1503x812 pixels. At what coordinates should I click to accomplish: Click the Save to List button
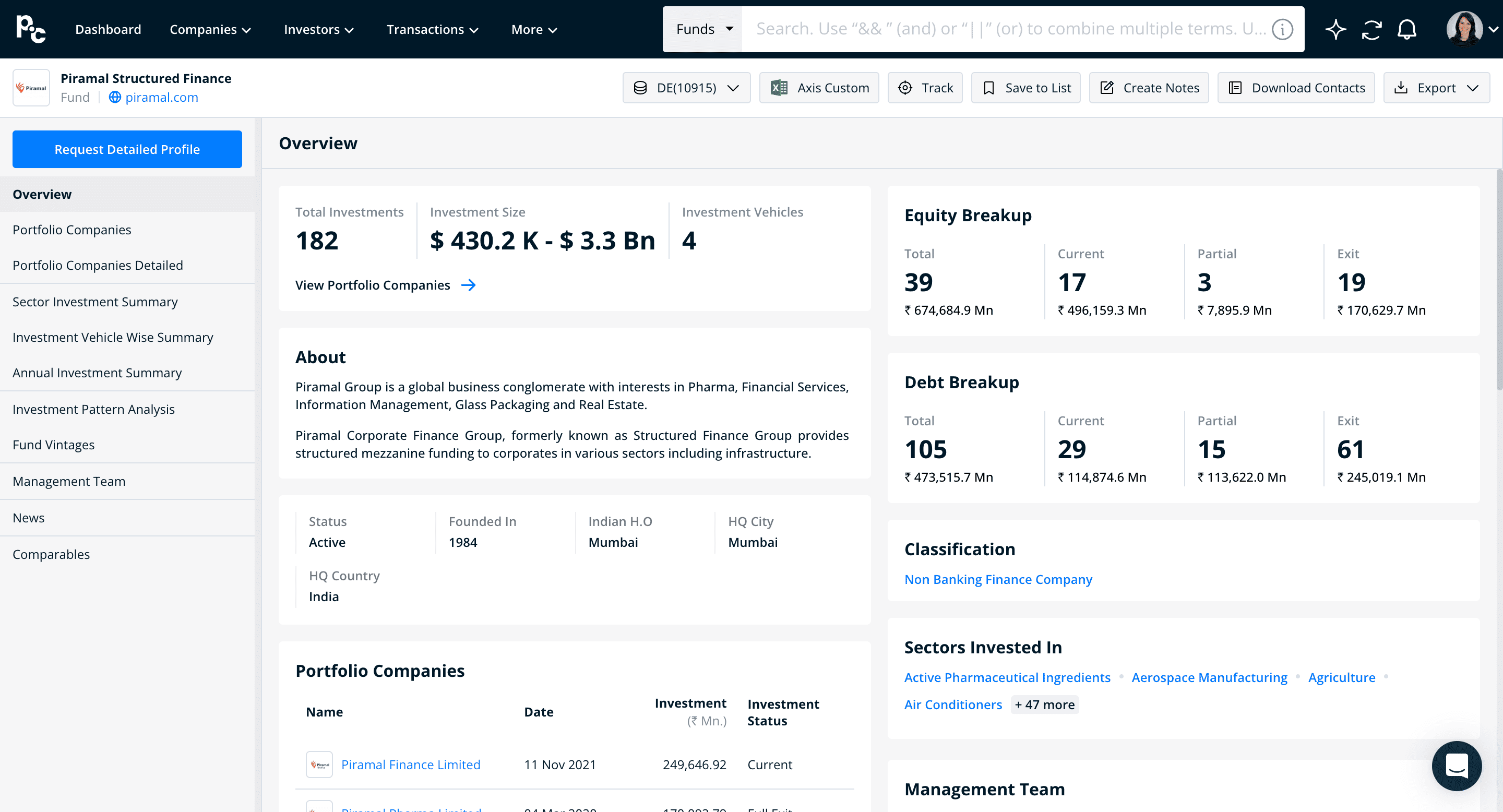[x=1025, y=88]
